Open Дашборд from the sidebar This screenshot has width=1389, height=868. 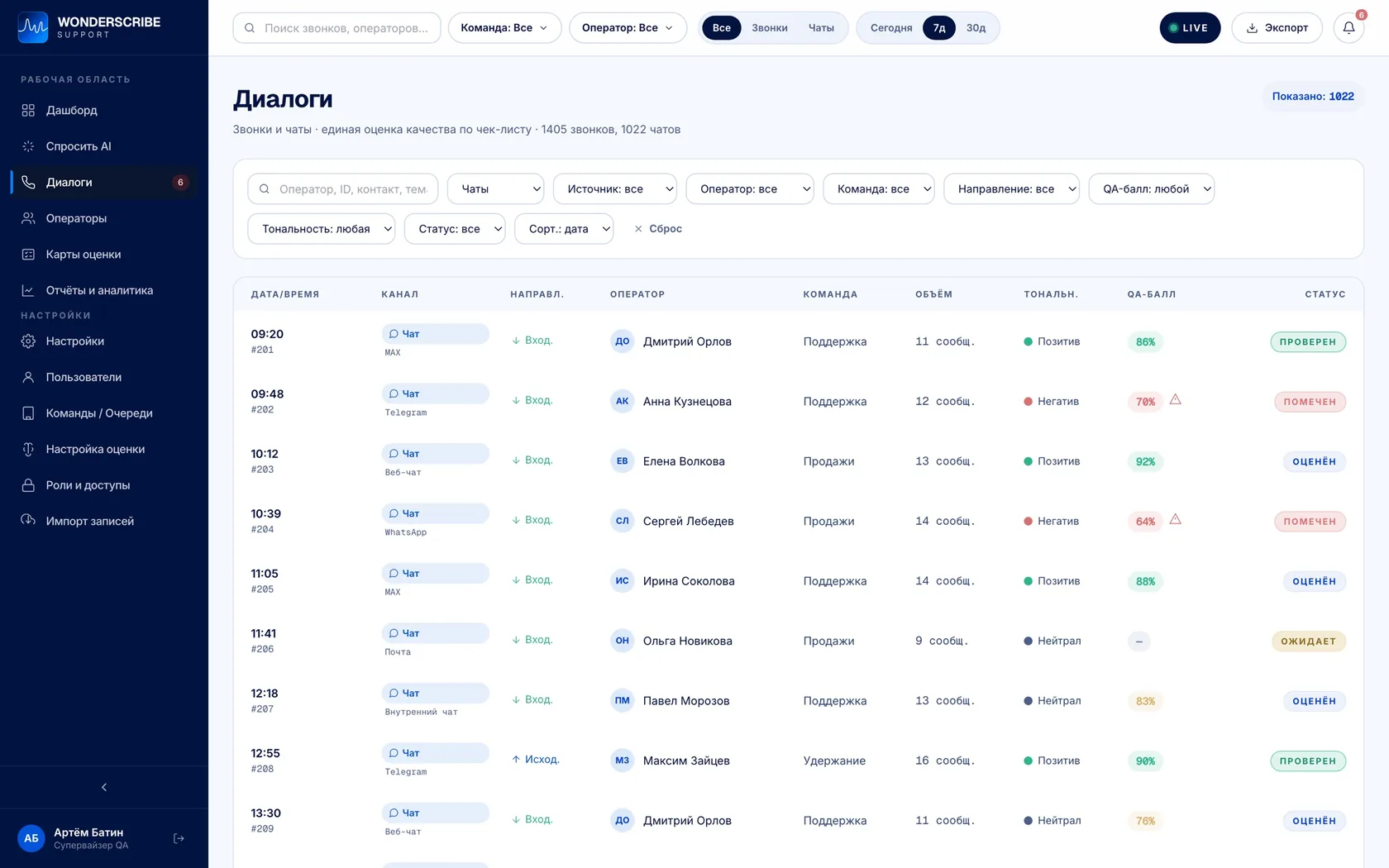104,111
